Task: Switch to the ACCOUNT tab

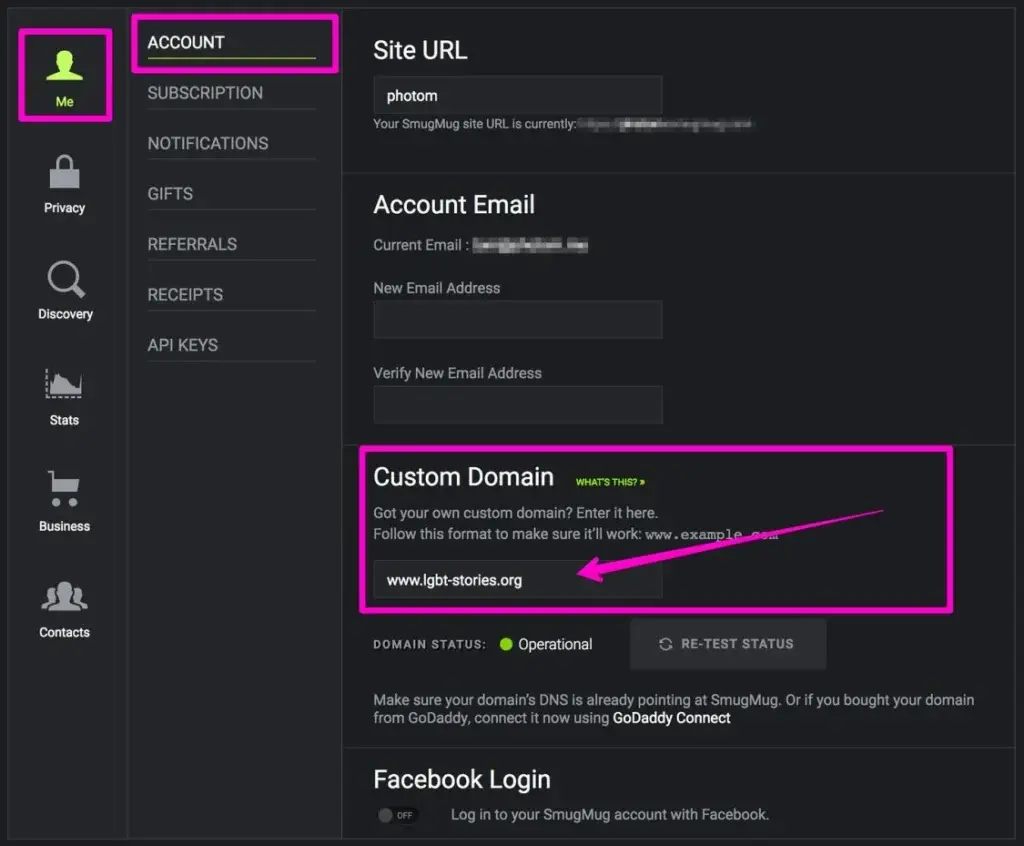Action: 185,42
